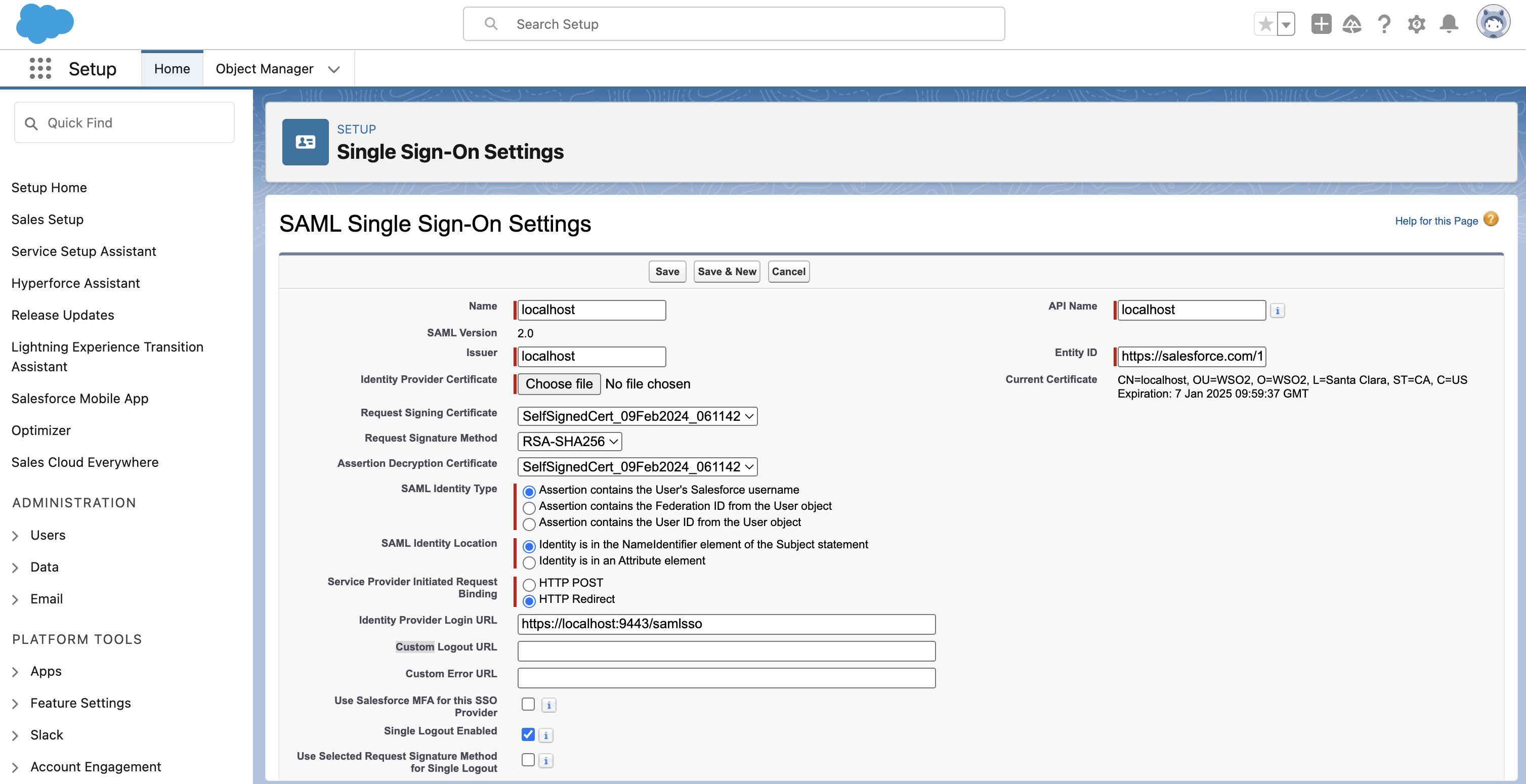Click the Identity Provider Login URL field
The height and width of the screenshot is (784, 1526).
726,624
